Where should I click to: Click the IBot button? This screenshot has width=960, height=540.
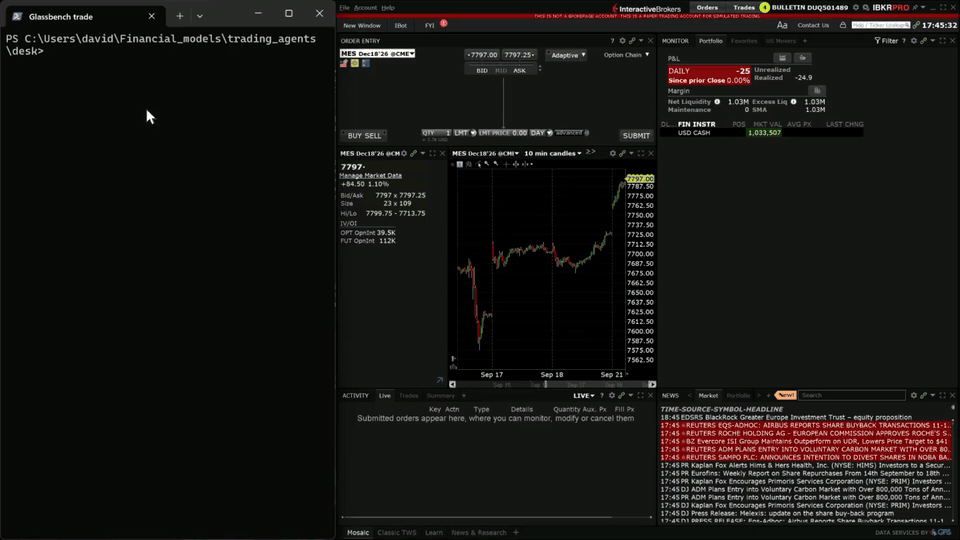[400, 26]
